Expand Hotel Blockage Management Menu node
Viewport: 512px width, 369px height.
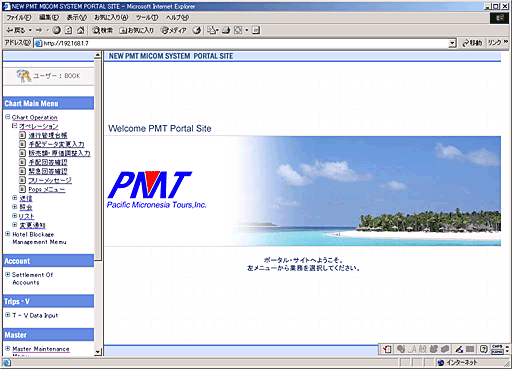point(7,234)
